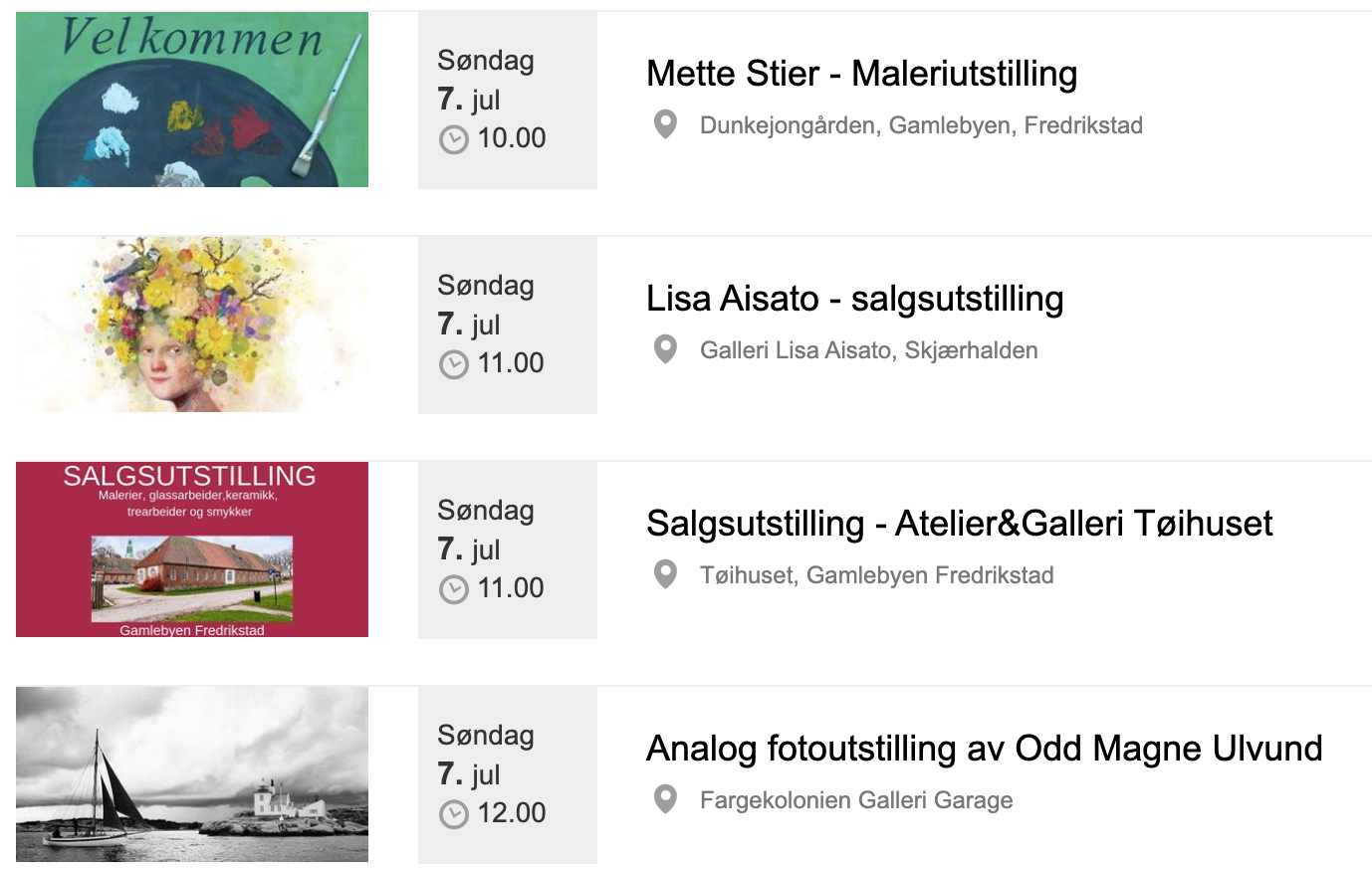Click flower-haired woman watercolor thumbnail
Image resolution: width=1372 pixels, height=872 pixels.
(192, 325)
